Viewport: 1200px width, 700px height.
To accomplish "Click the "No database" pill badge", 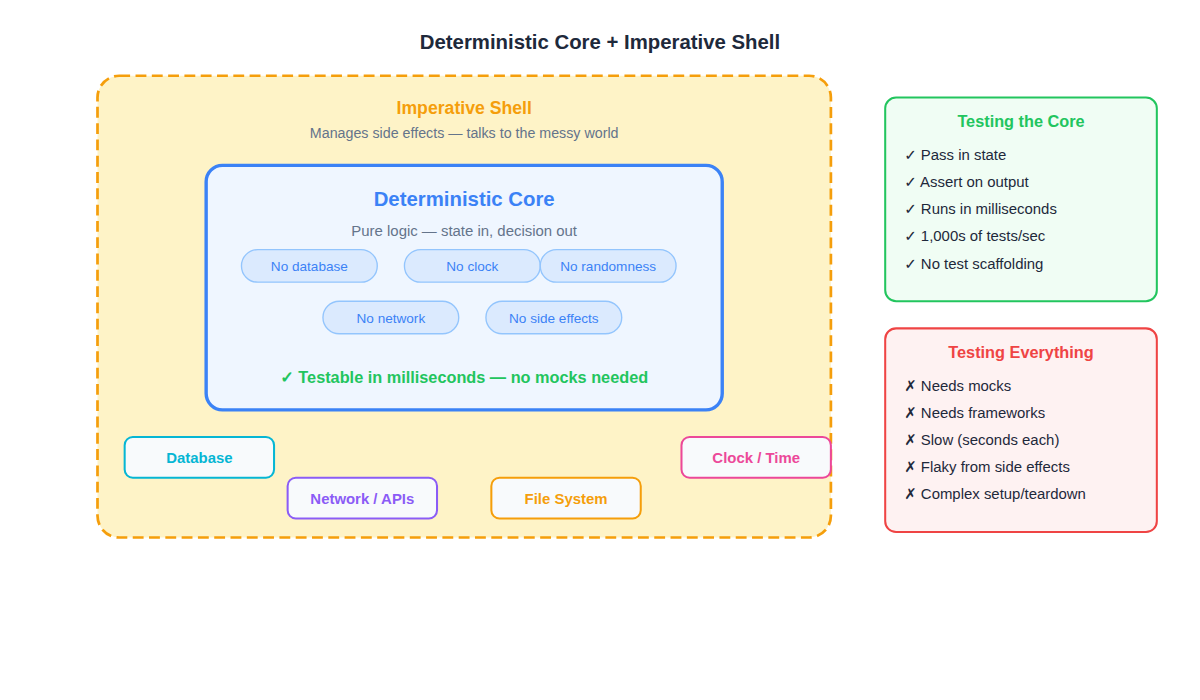I will click(309, 266).
